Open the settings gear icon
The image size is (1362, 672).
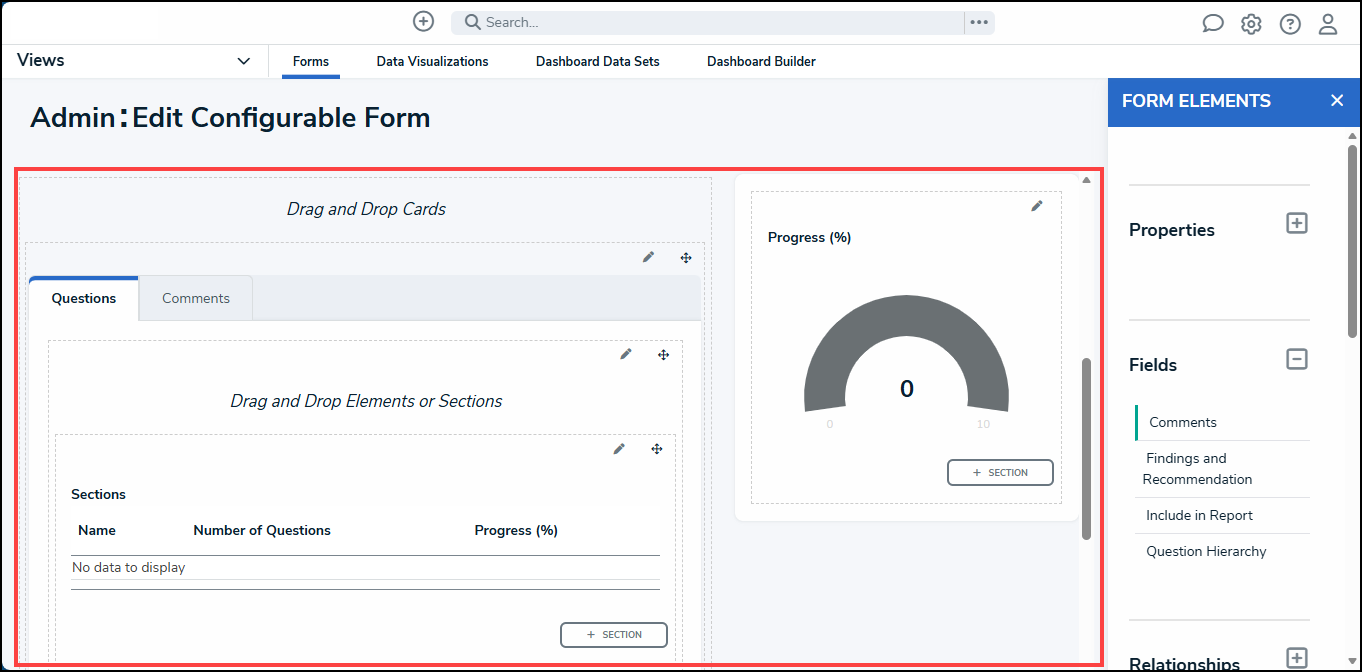point(1251,24)
